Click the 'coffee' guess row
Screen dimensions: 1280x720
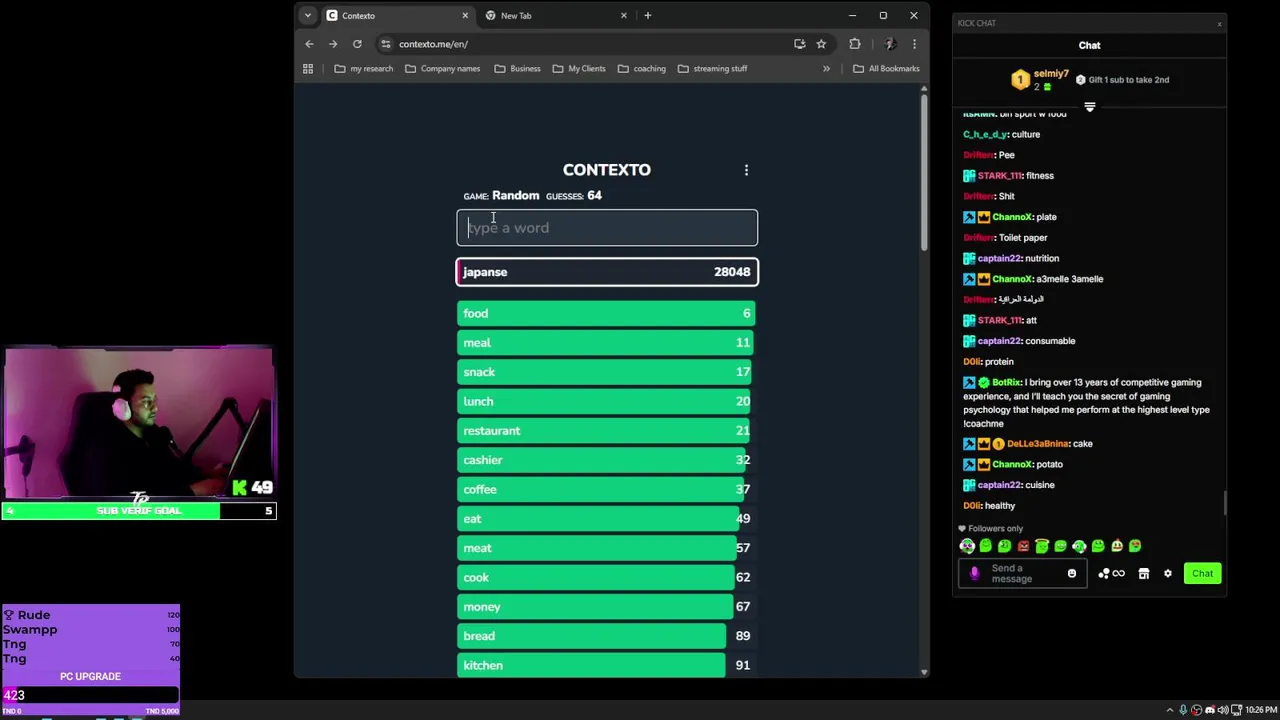point(606,489)
